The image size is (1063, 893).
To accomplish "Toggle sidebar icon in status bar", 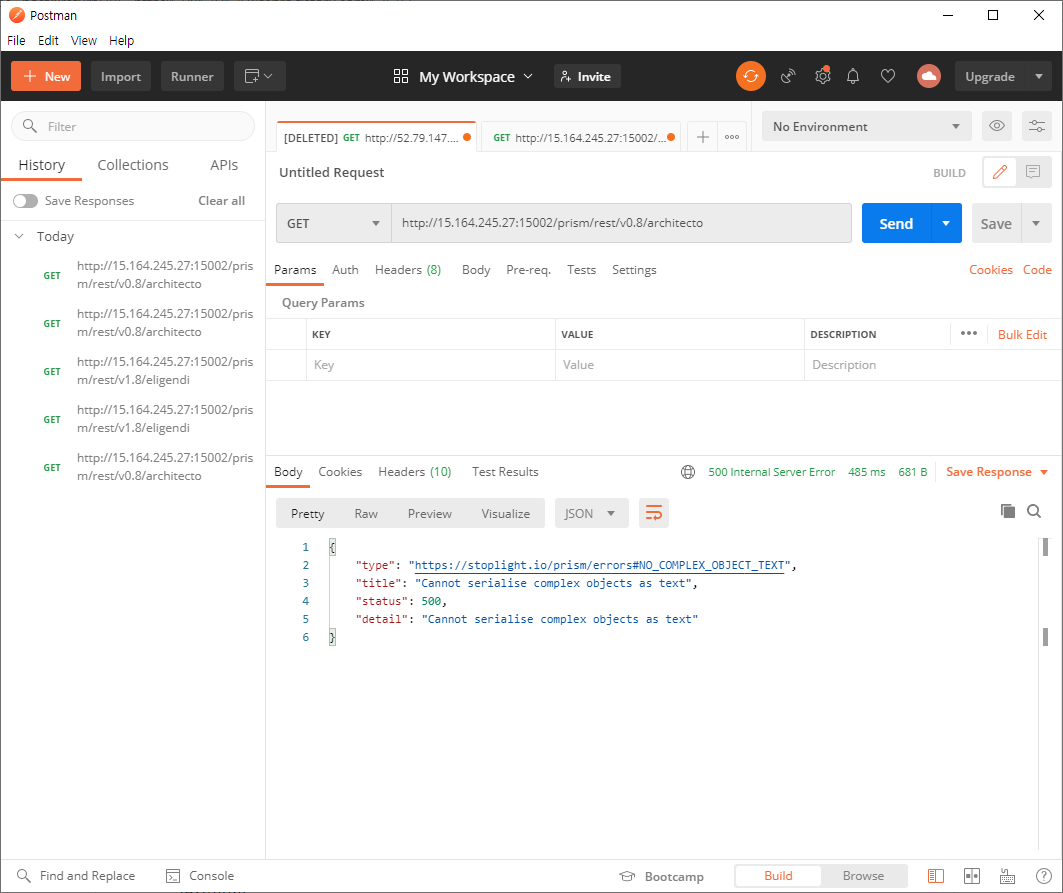I will 936,876.
